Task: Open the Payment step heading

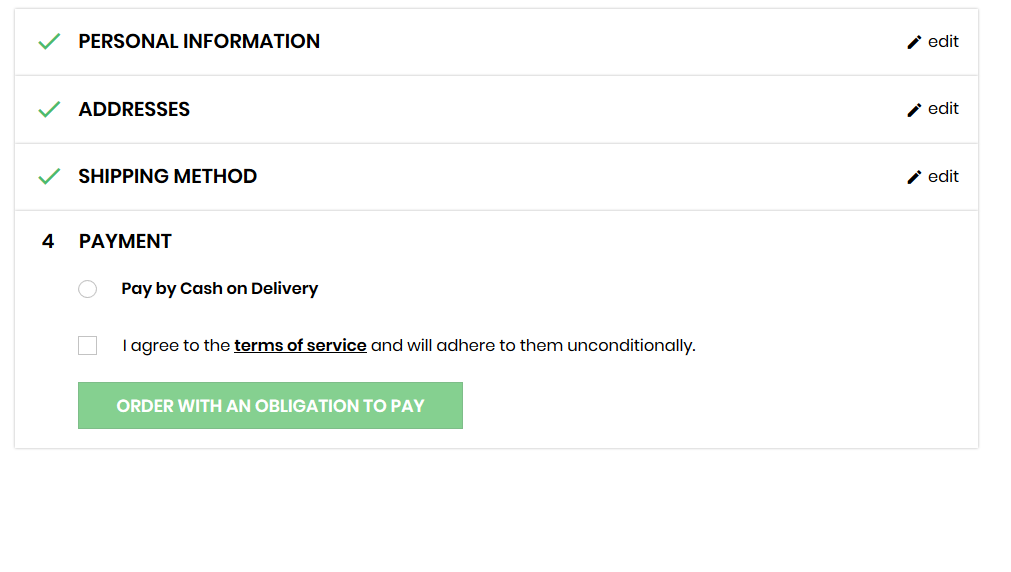Action: [125, 242]
